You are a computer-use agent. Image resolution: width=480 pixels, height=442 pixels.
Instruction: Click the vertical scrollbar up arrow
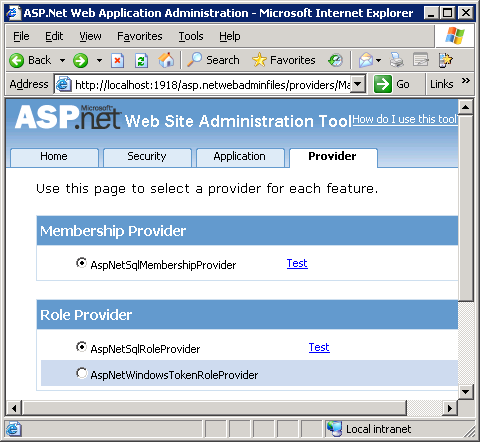[465, 107]
